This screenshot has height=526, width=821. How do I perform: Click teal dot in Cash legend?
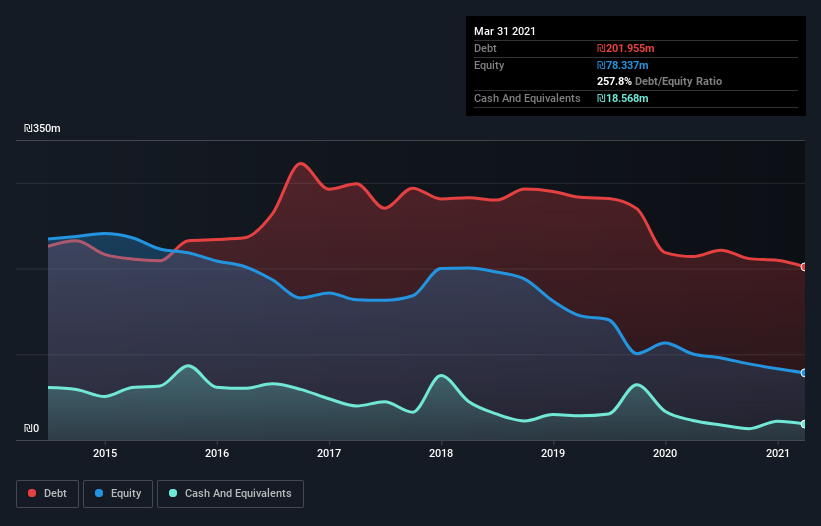coord(173,493)
